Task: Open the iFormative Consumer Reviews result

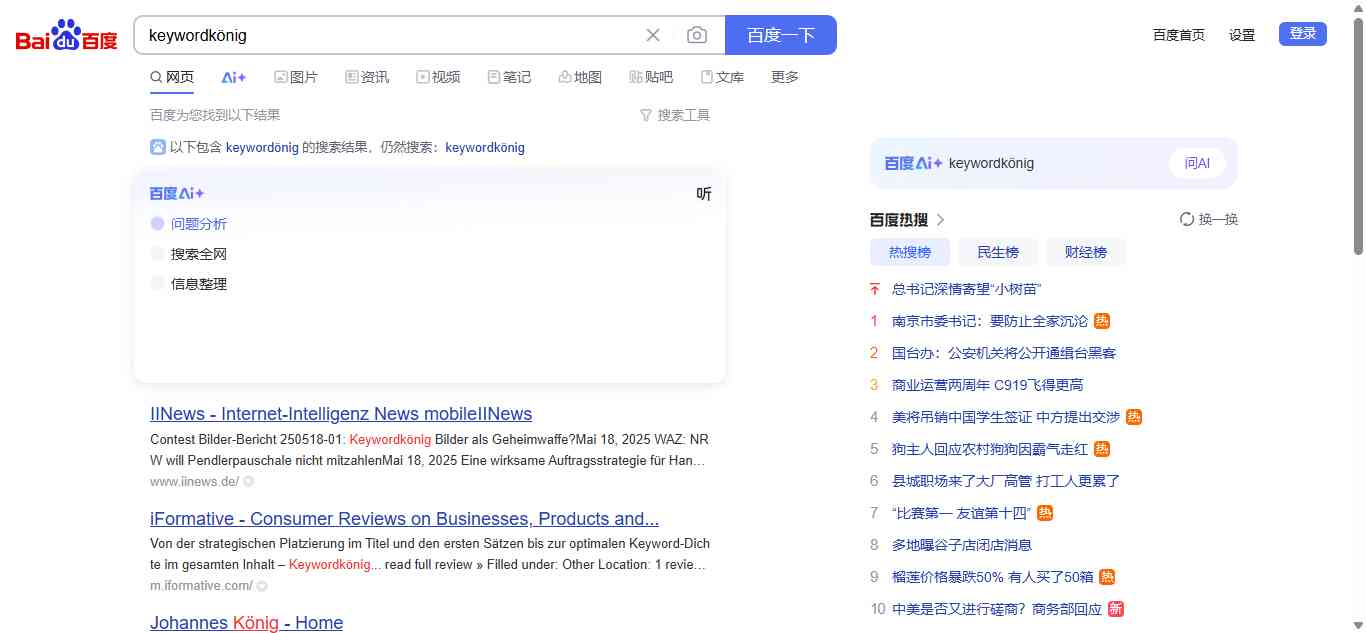Action: pos(404,519)
